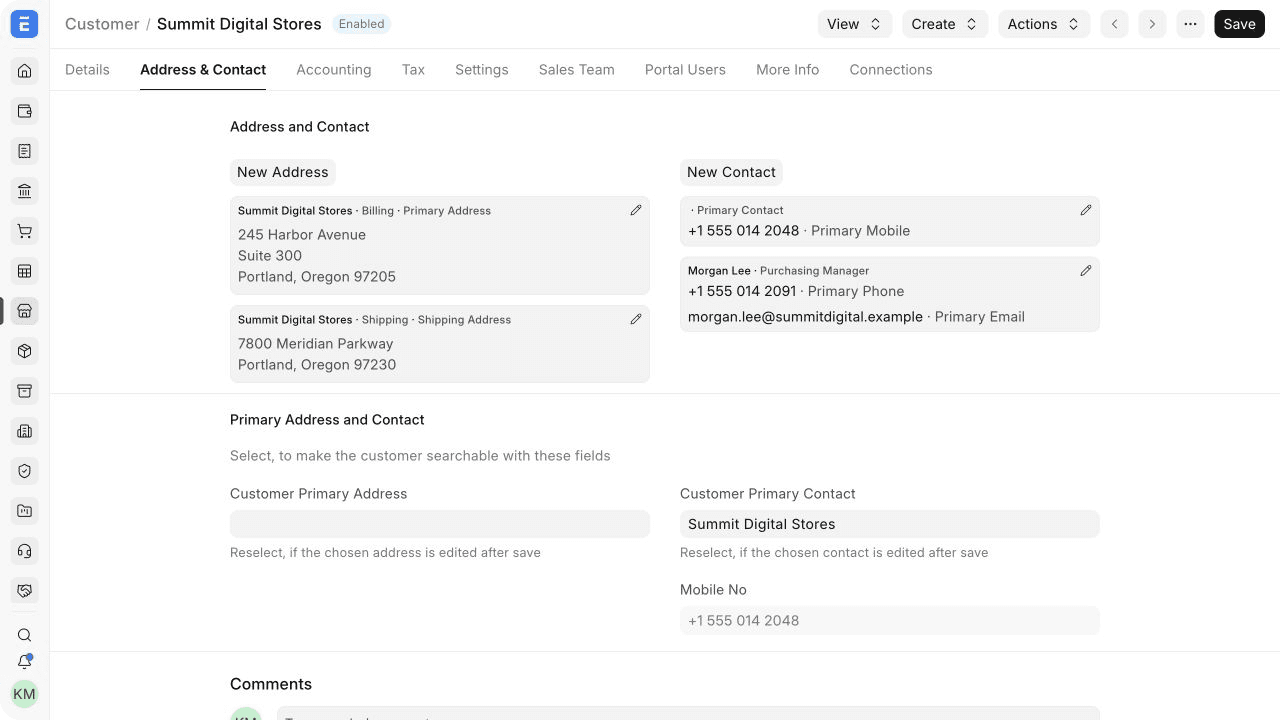Edit the Morgan Lee contact card
This screenshot has height=720, width=1280.
click(1086, 270)
